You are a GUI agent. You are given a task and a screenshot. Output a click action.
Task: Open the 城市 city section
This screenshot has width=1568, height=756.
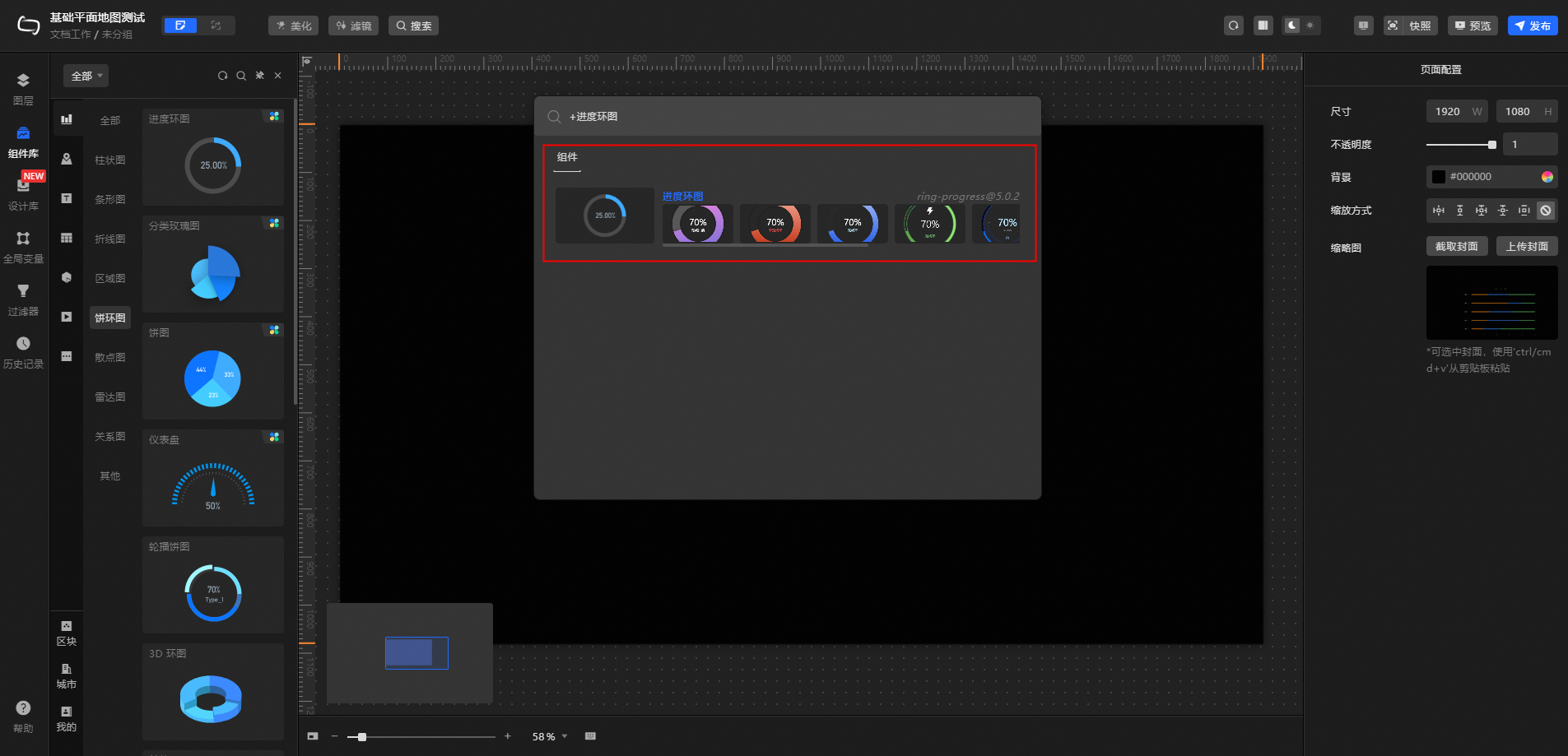(x=67, y=675)
